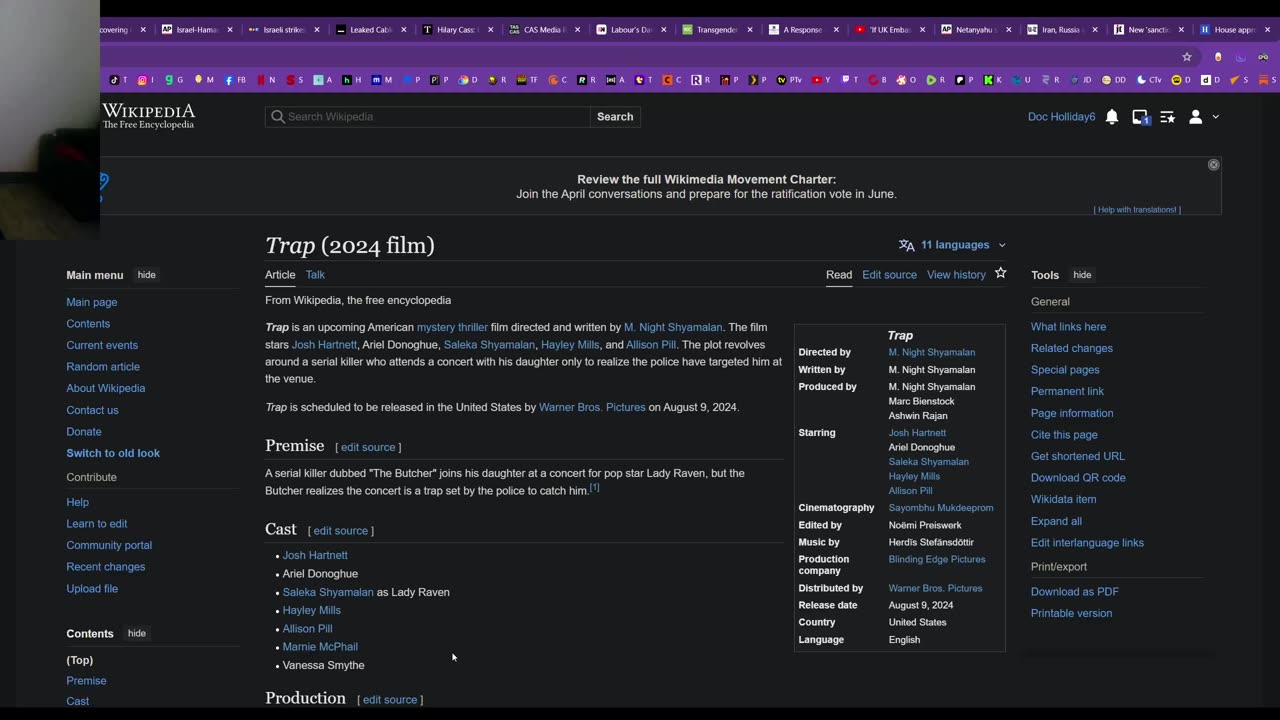Image resolution: width=1280 pixels, height=720 pixels.
Task: Open Blinding Edge Pictures in infobox
Action: click(x=937, y=559)
